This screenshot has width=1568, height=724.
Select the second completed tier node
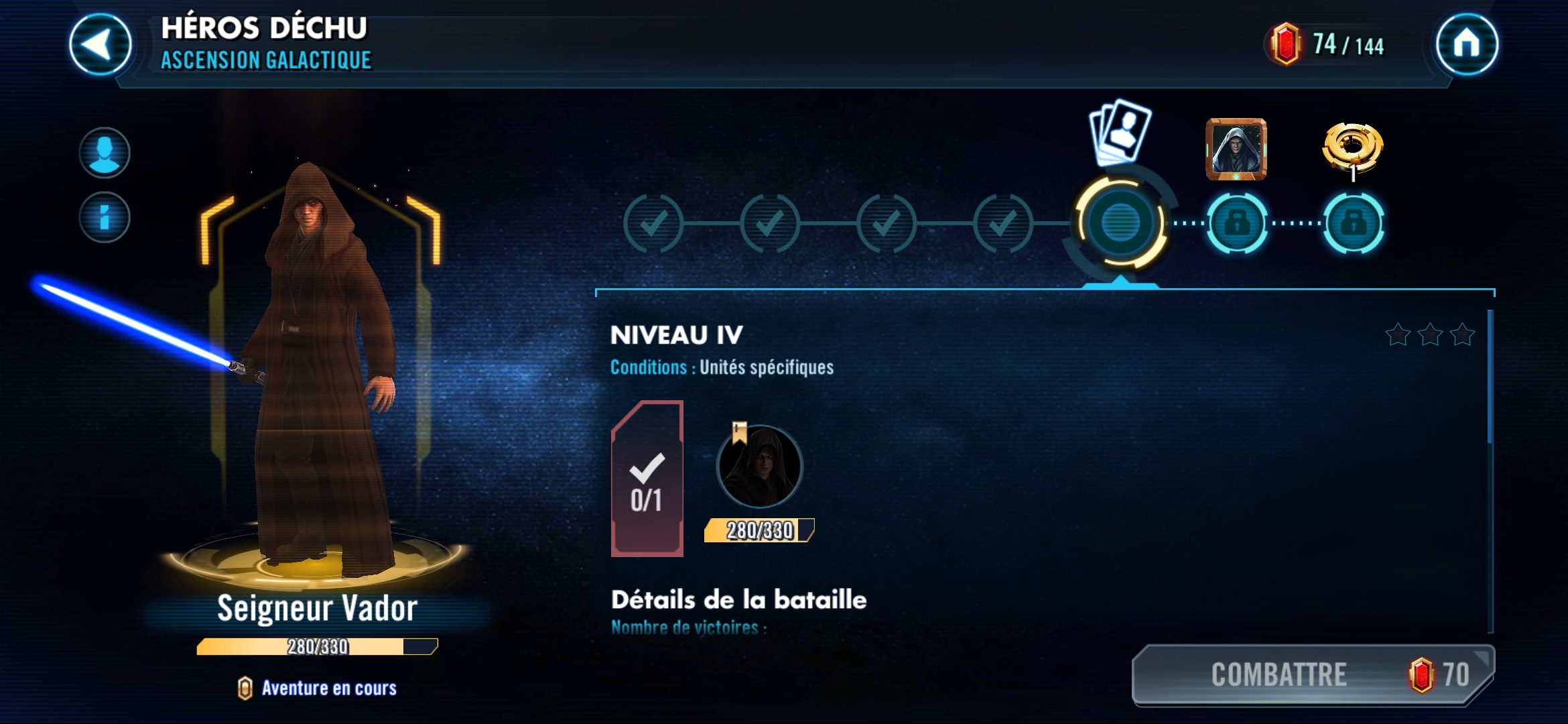pyautogui.click(x=769, y=223)
